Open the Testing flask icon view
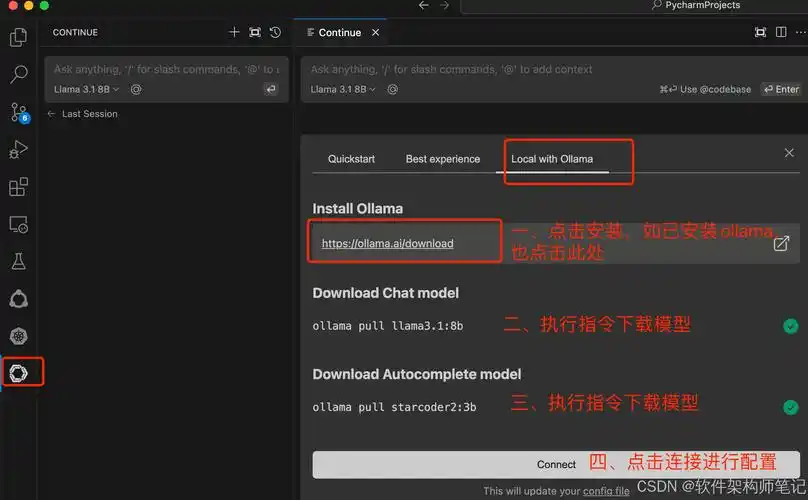Viewport: 808px width, 500px height. pos(18,261)
